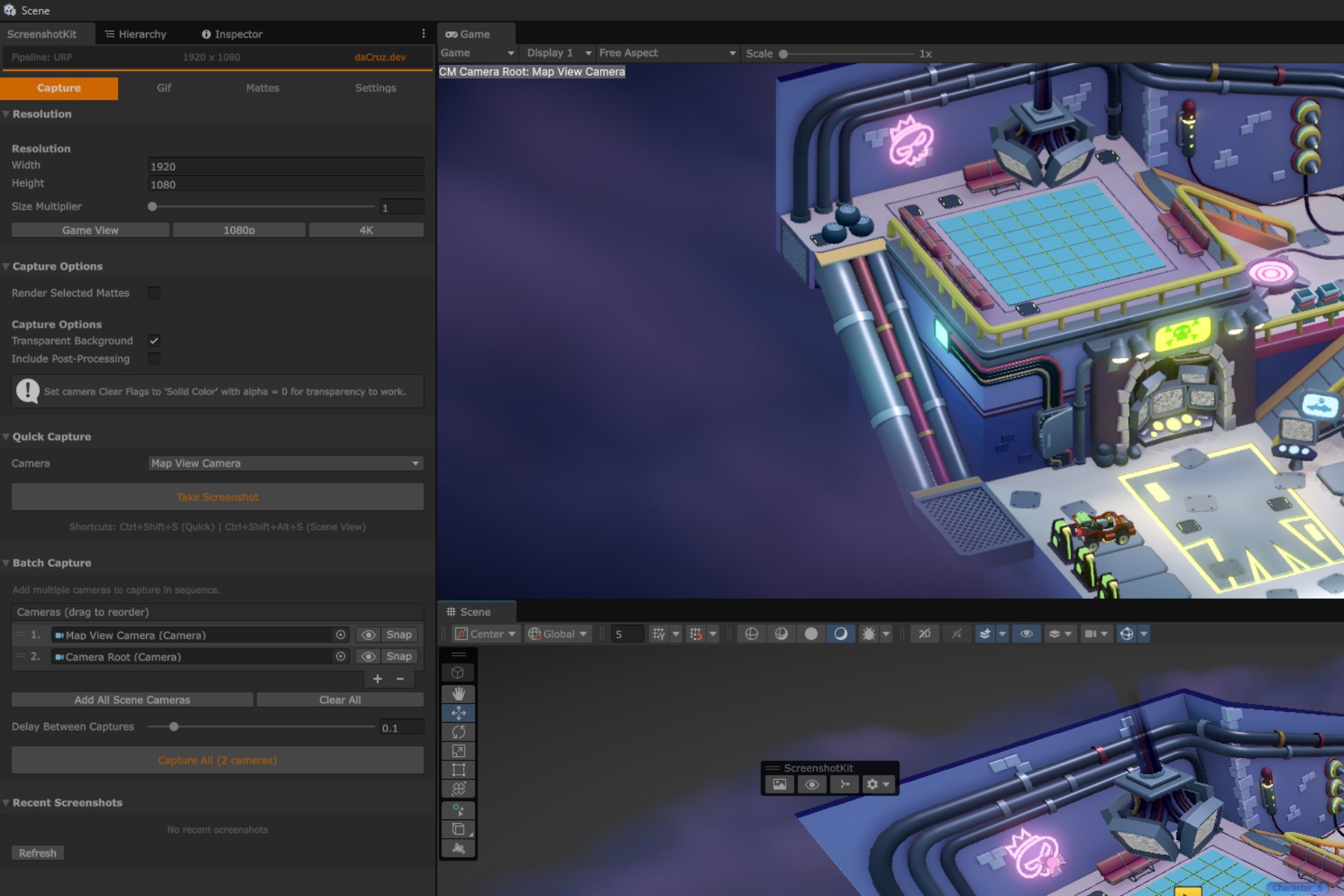Viewport: 1344px width, 896px height.
Task: Toggle visibility of Map View Camera in batch list
Action: [x=367, y=635]
